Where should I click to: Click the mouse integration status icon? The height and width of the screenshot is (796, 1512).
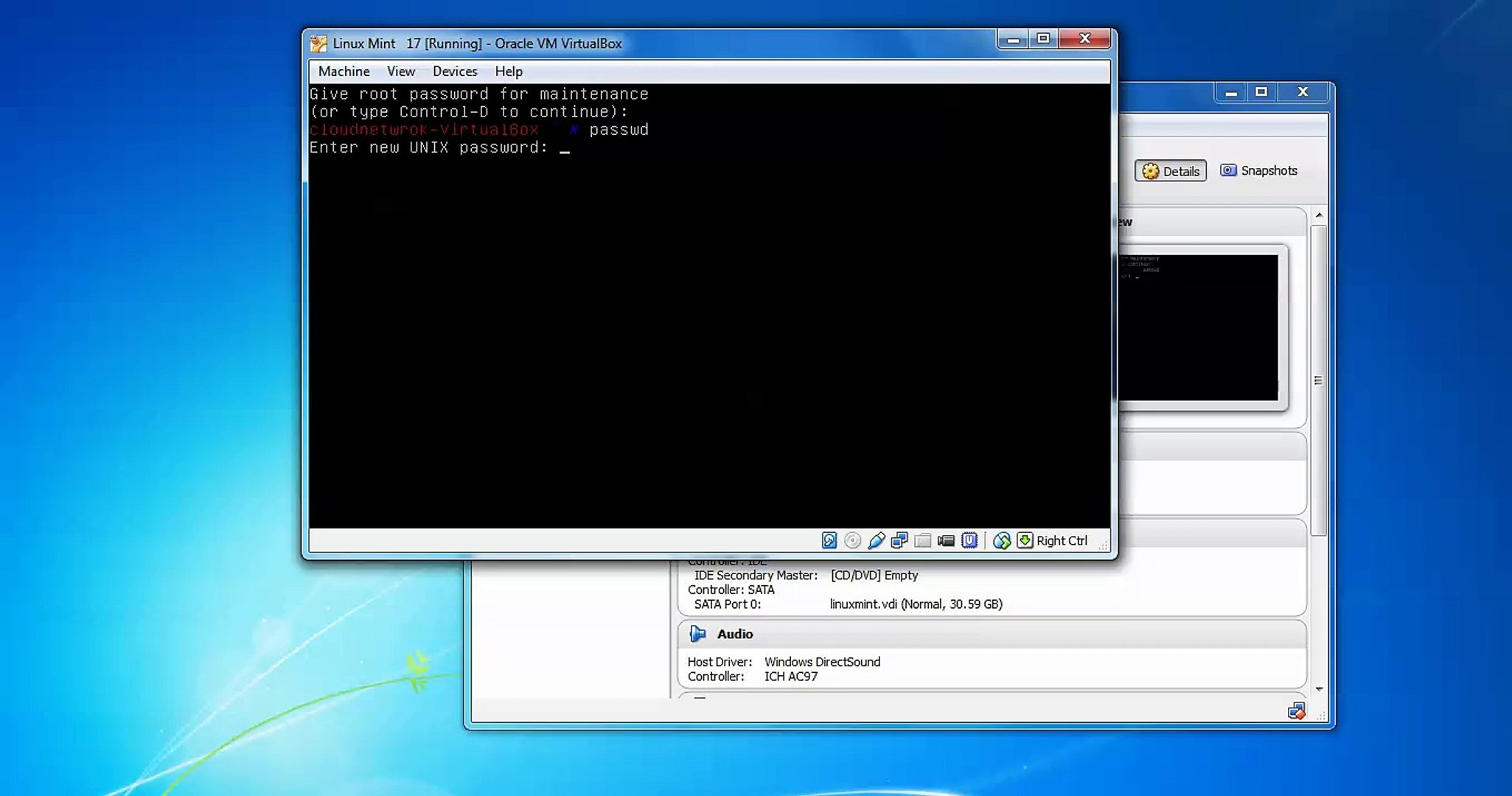click(1001, 540)
